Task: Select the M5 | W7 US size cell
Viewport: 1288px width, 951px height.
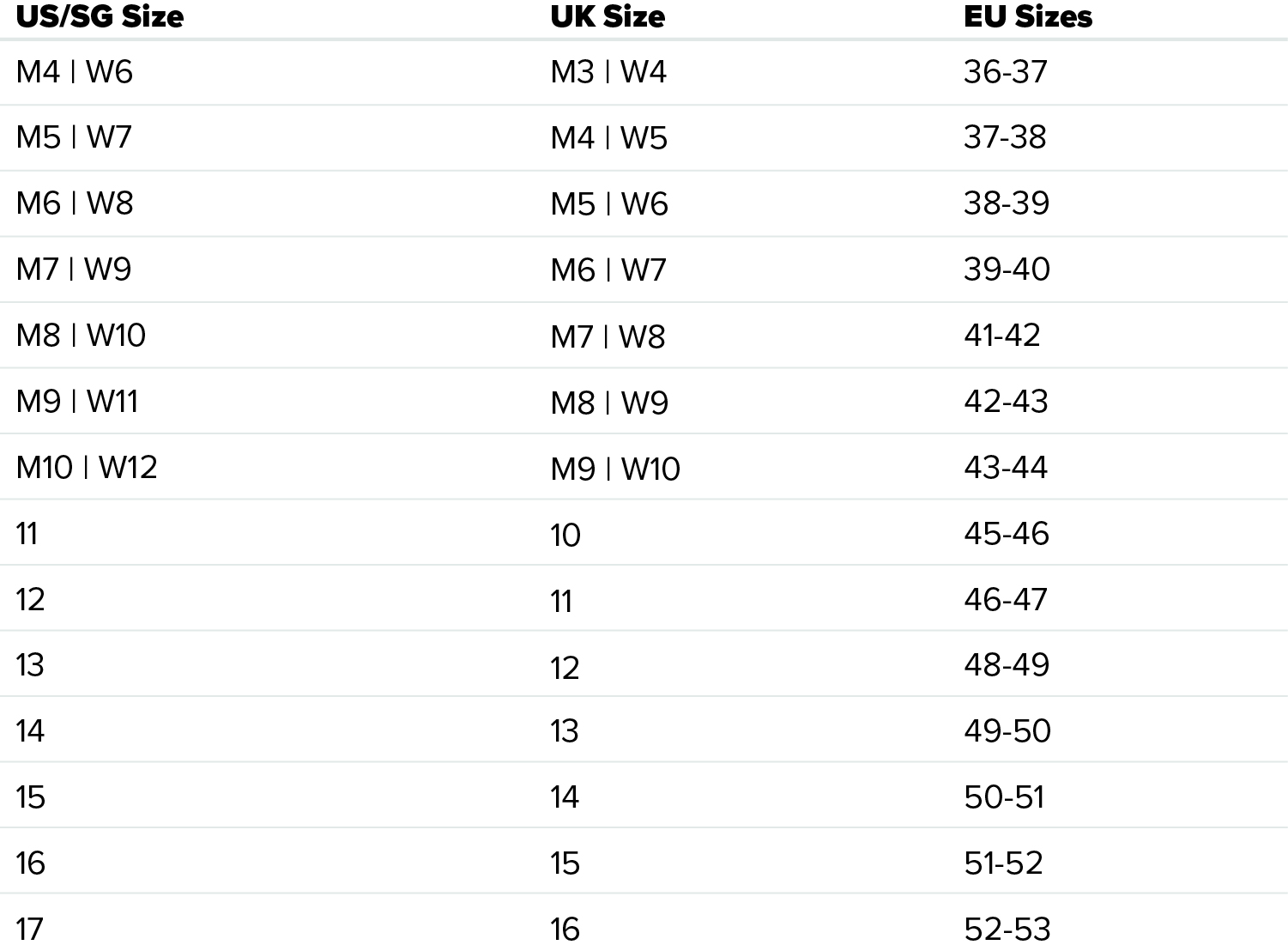Action: (x=74, y=137)
